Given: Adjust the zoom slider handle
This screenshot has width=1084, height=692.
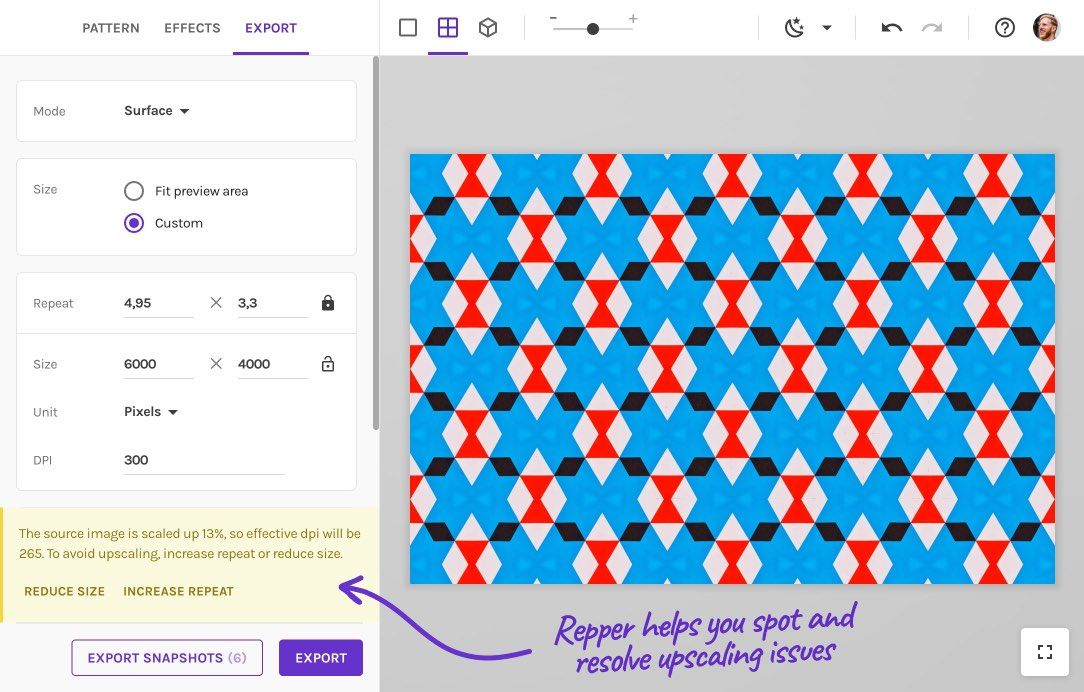Looking at the screenshot, I should pos(592,29).
